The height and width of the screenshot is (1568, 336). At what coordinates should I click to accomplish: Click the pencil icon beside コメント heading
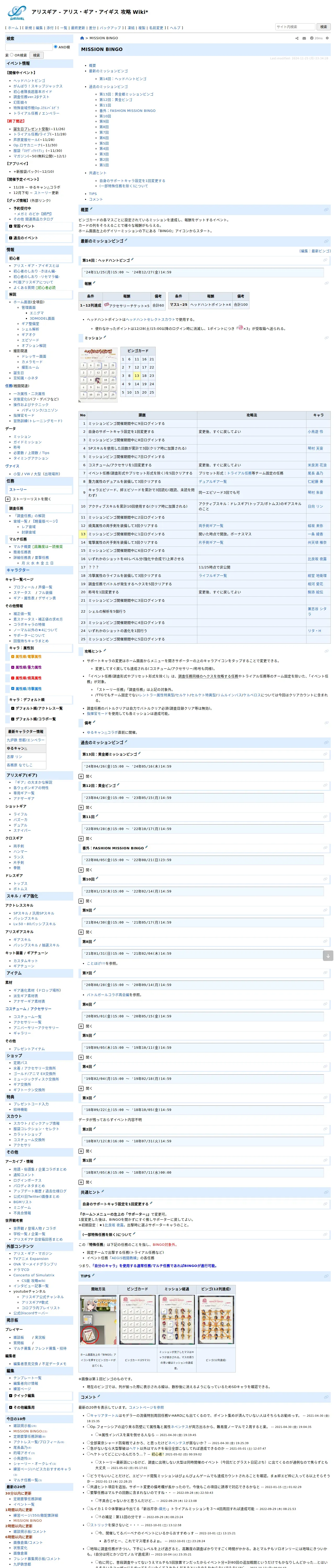(x=99, y=1396)
